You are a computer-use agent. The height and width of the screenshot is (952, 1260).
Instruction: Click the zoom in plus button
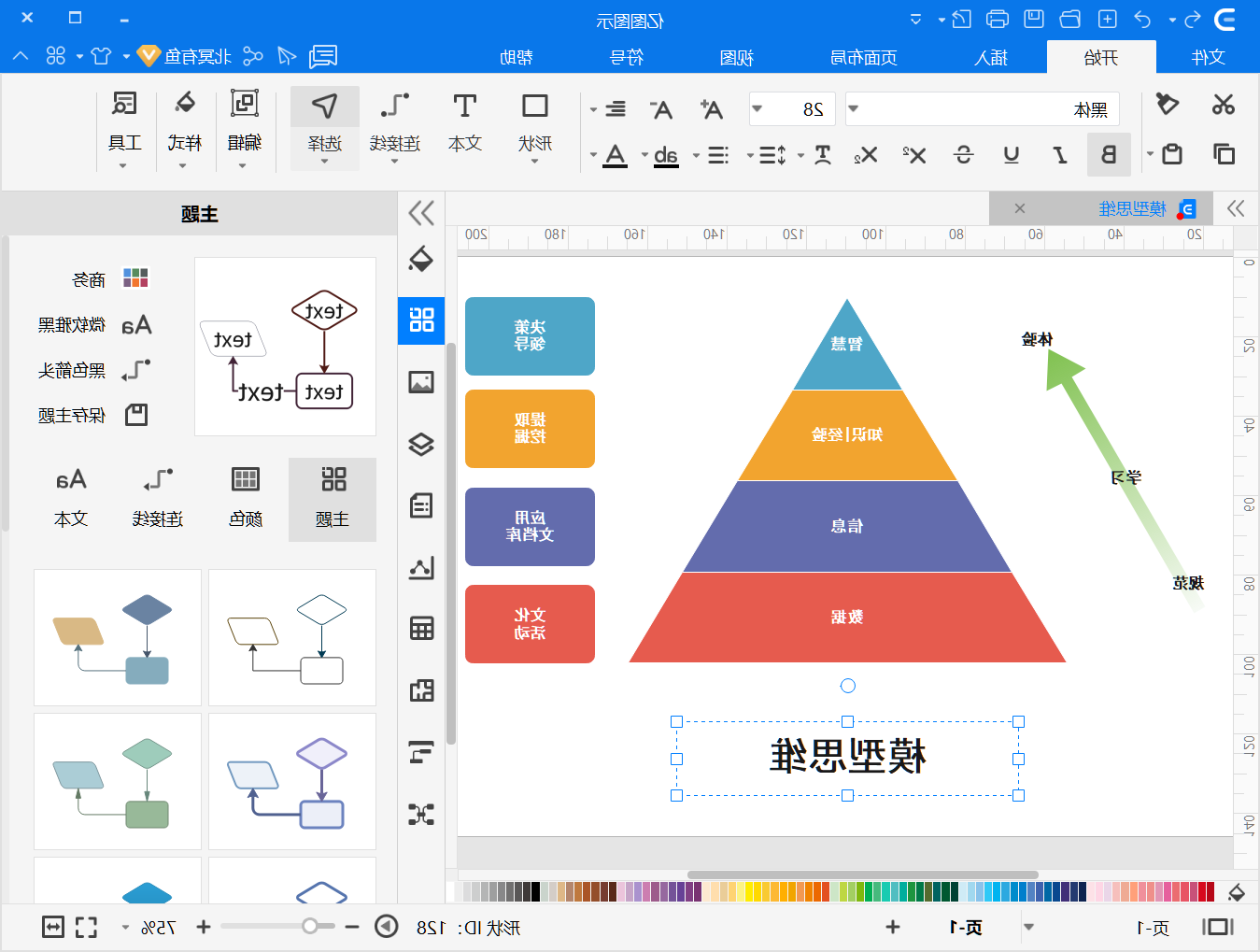[204, 927]
